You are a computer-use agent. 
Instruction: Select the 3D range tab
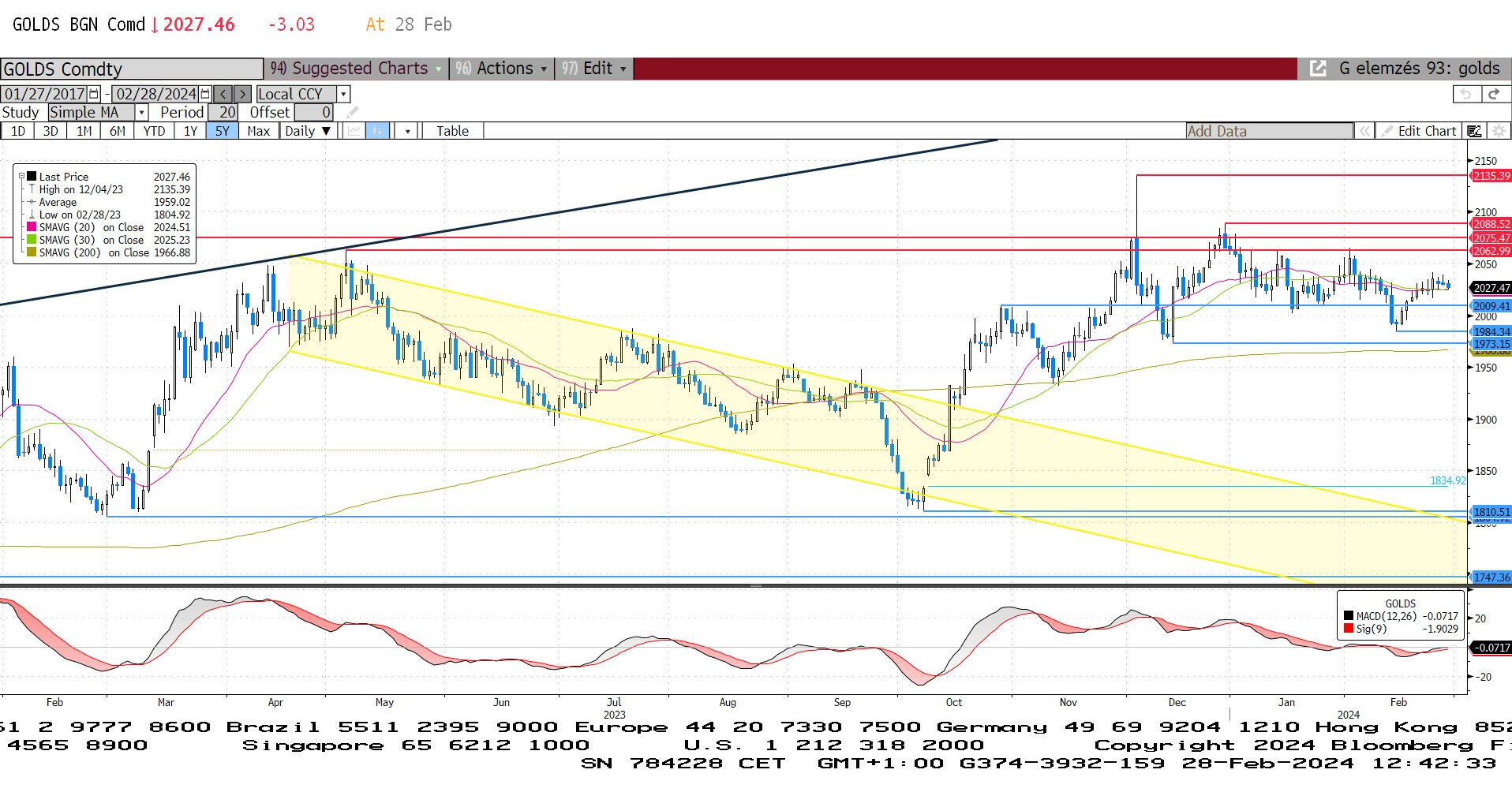click(x=51, y=131)
